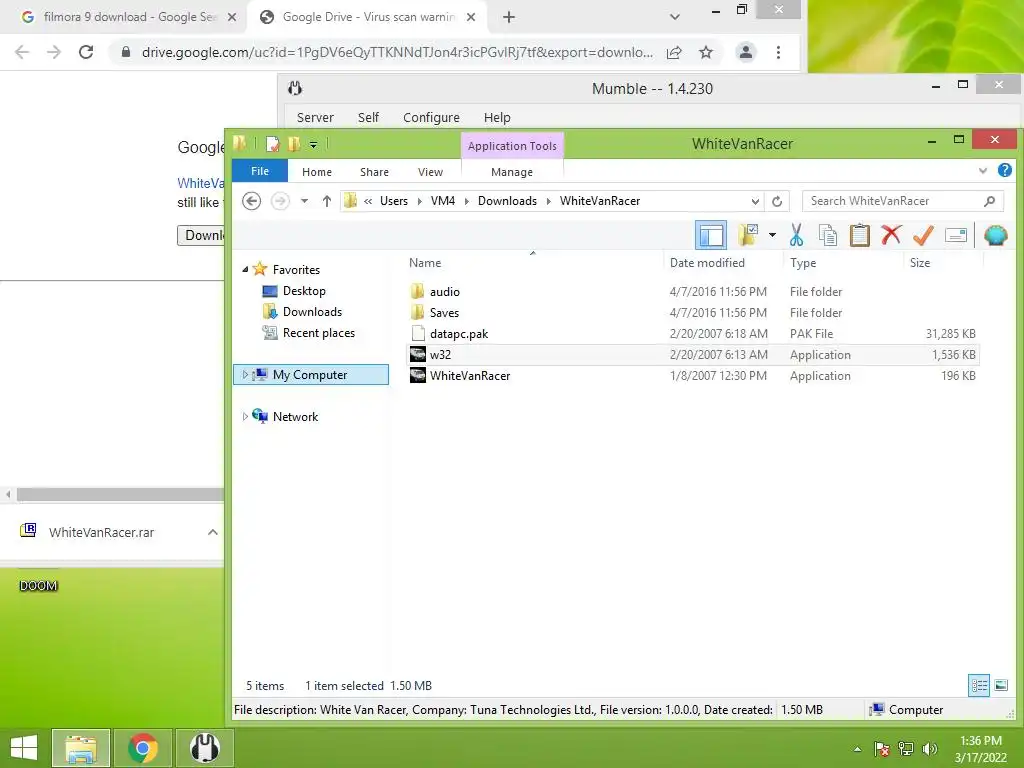Open the address bar history dropdown
The height and width of the screenshot is (768, 1024).
755,201
